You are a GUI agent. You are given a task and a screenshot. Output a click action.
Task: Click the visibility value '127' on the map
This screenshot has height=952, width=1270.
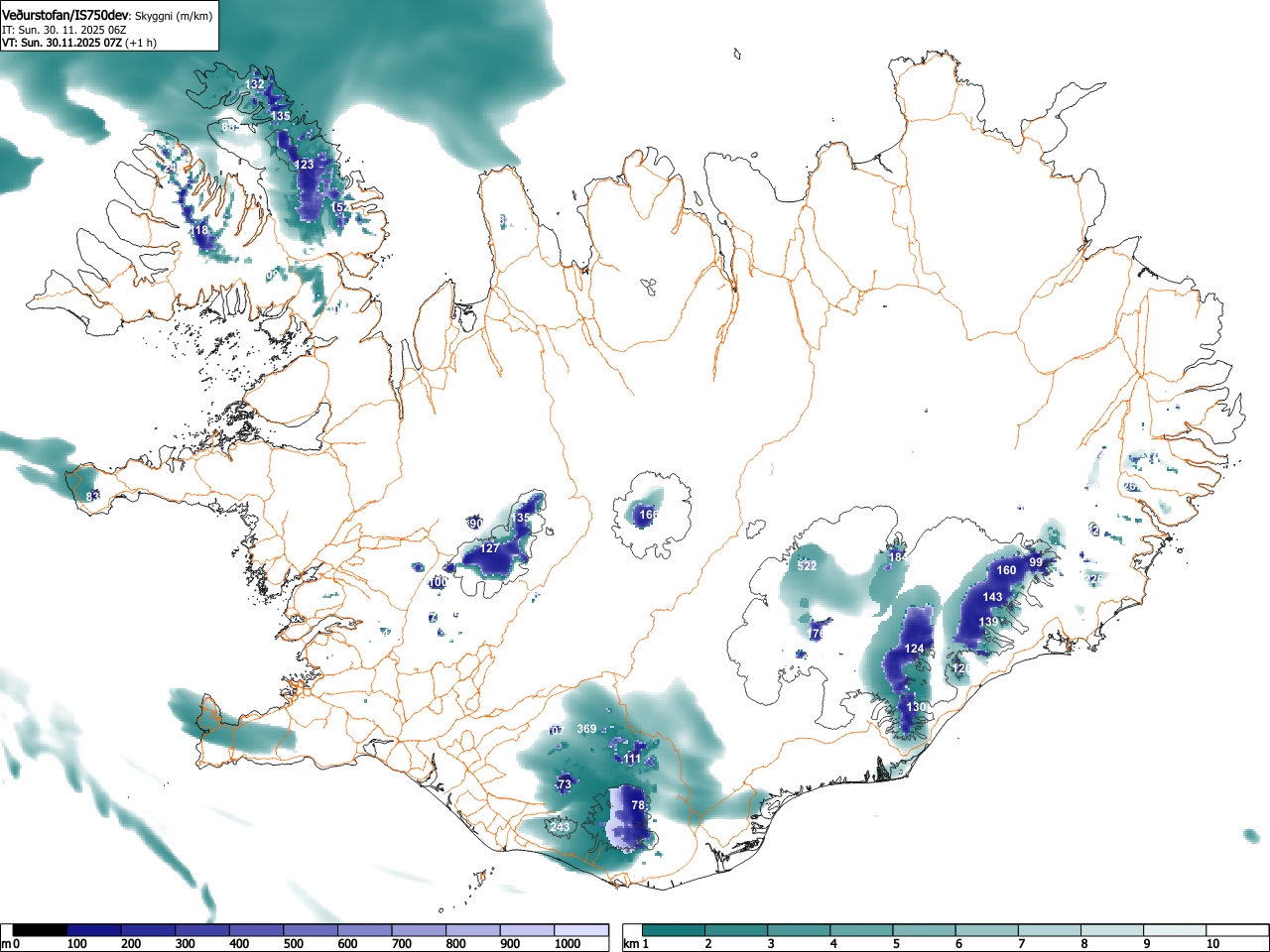[490, 548]
